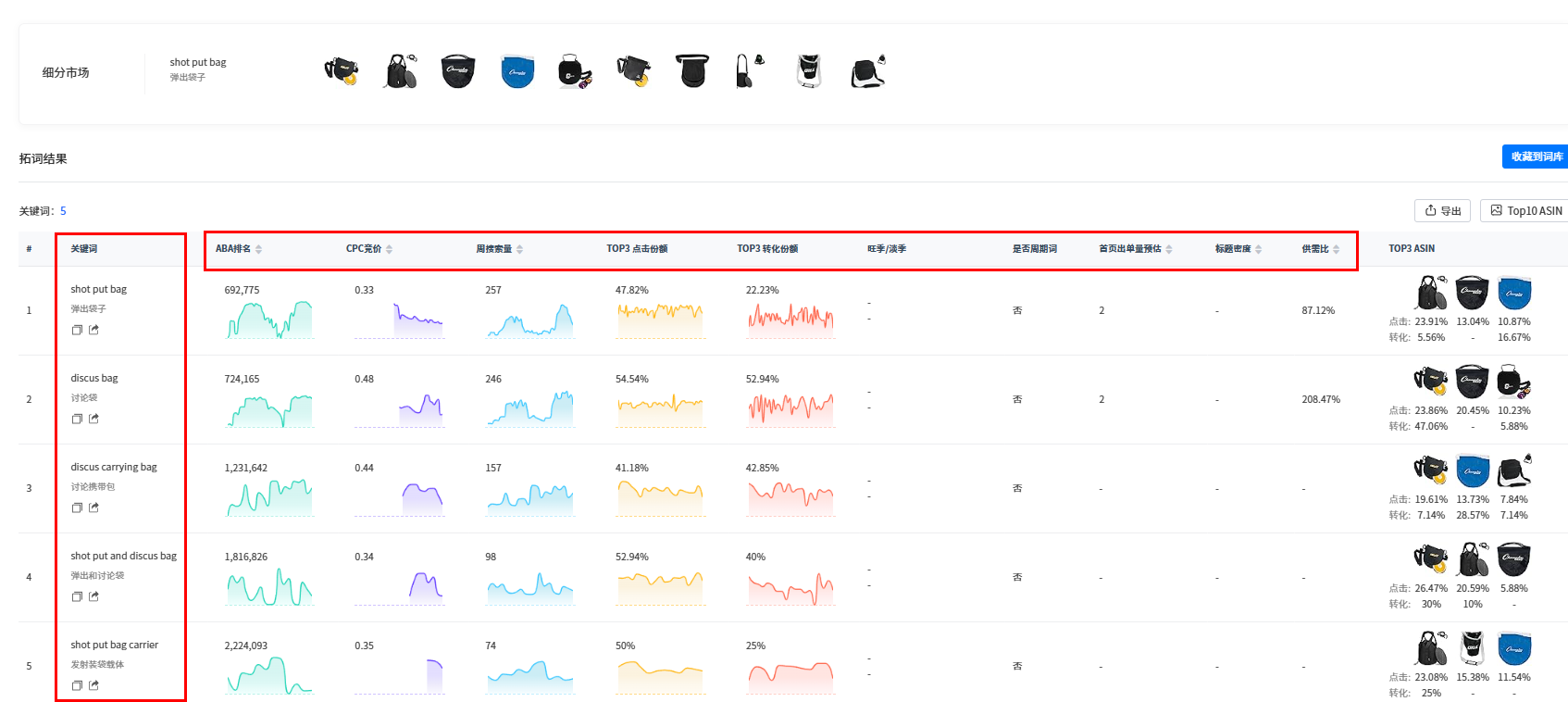Copy the 'shot put bag' keyword icon
This screenshot has height=702, width=1568.
[x=77, y=330]
